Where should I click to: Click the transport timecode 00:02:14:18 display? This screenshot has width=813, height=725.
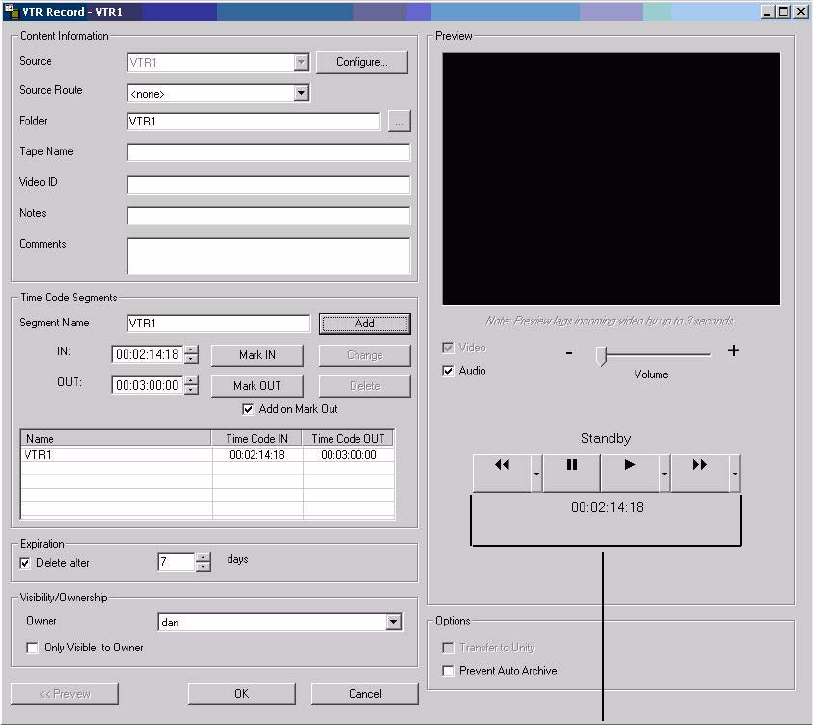(607, 507)
